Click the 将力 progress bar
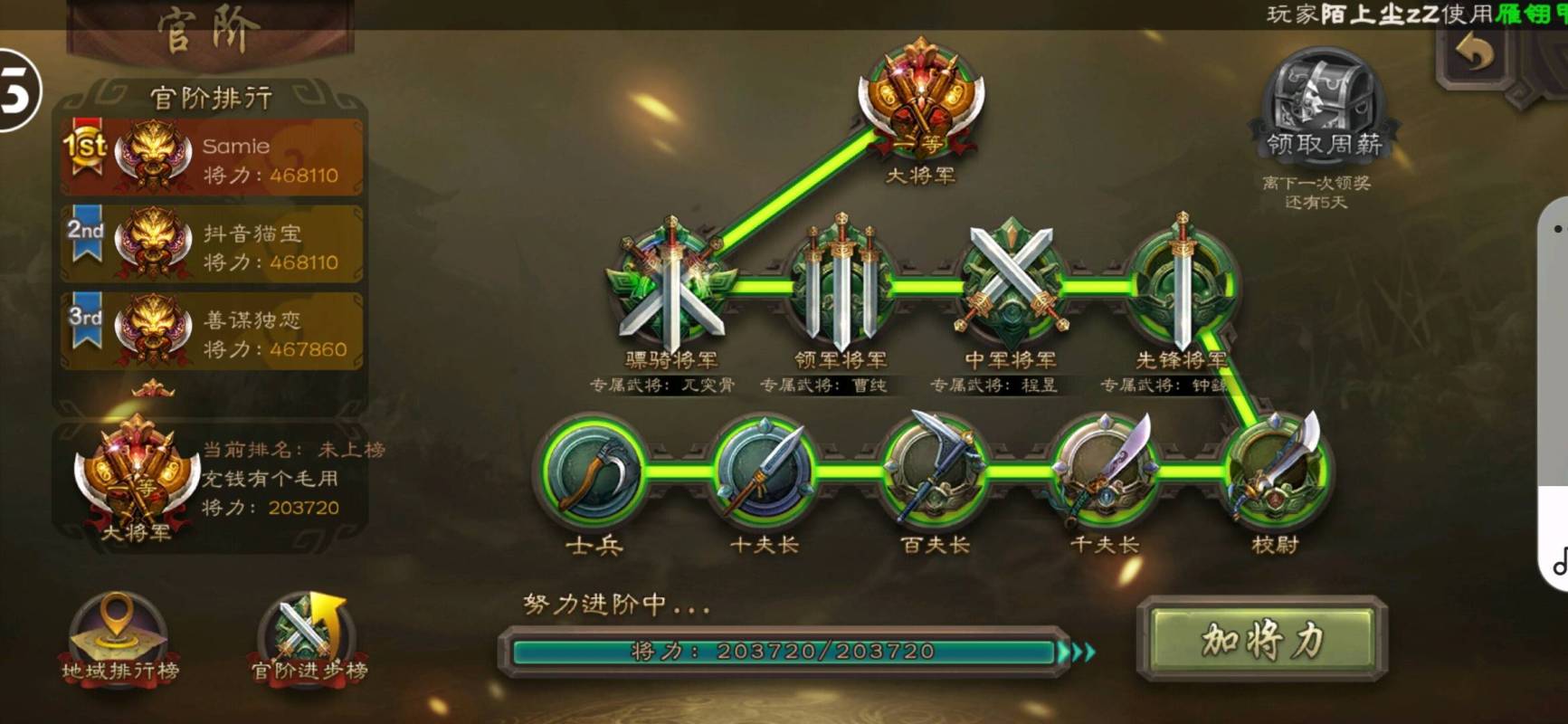 tap(784, 652)
